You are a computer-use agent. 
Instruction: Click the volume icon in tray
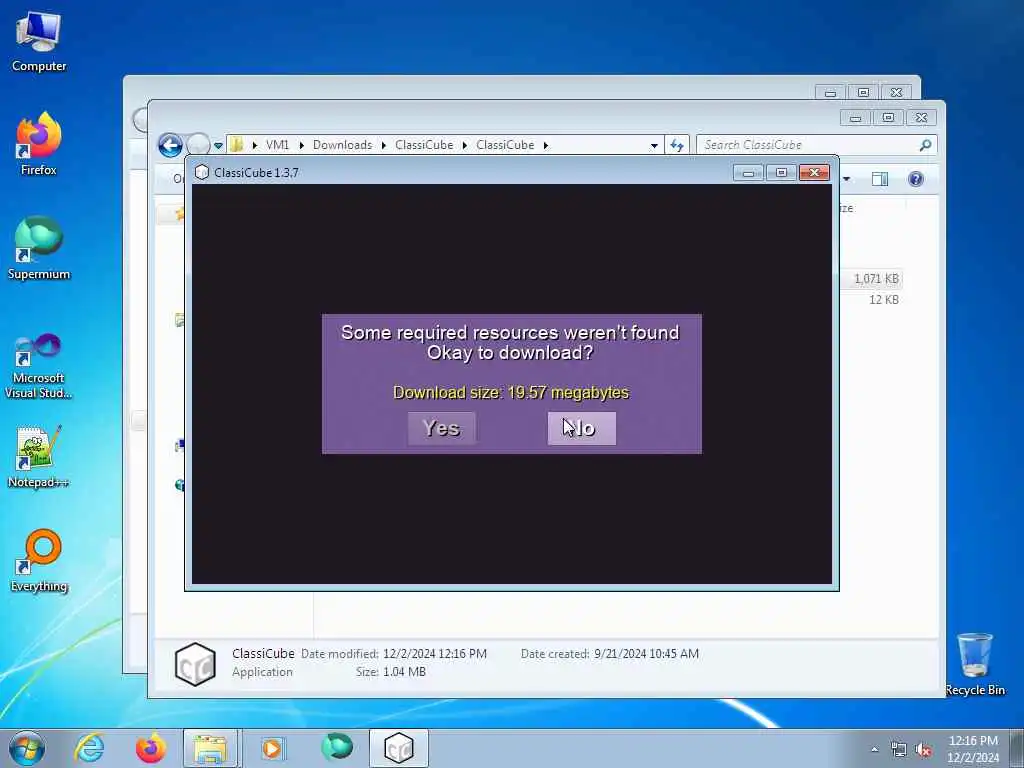point(923,750)
